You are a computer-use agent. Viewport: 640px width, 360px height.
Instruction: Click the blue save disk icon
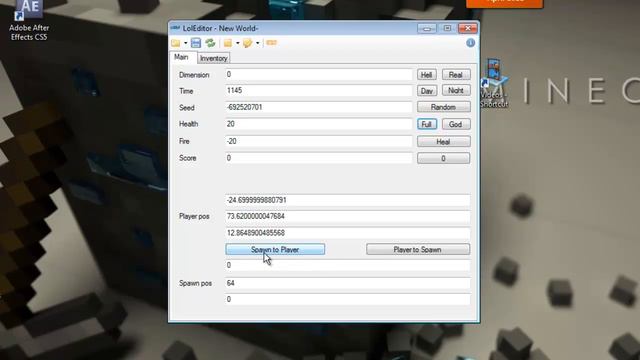pyautogui.click(x=196, y=43)
